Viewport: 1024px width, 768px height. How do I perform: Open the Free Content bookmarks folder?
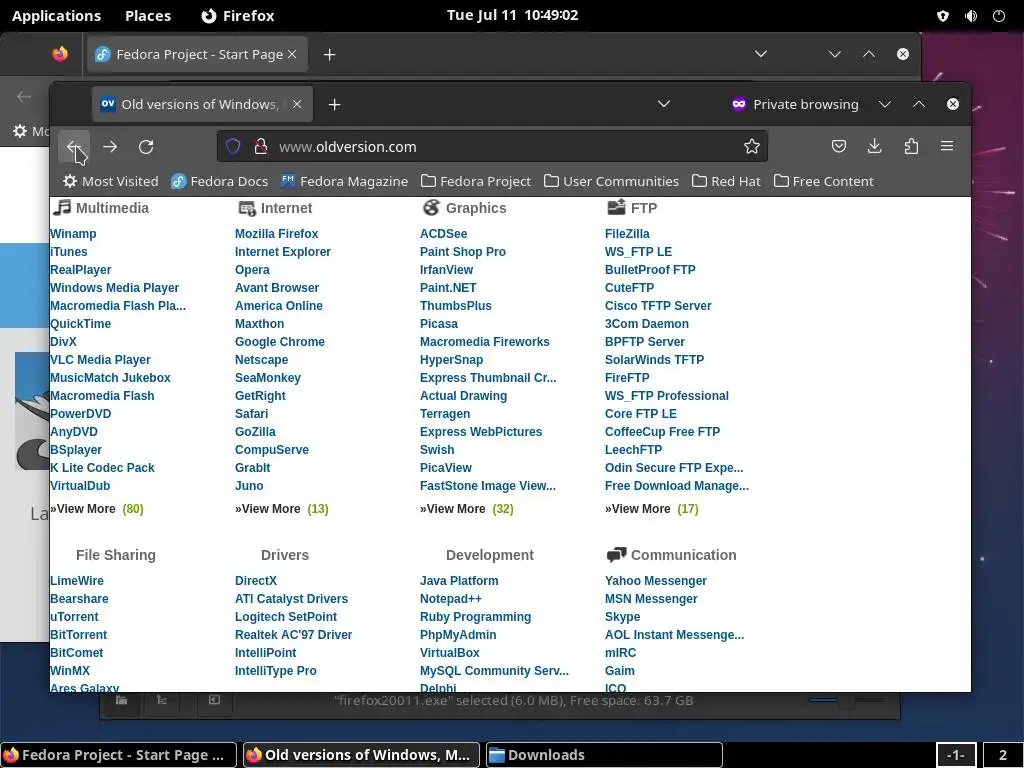coord(824,181)
